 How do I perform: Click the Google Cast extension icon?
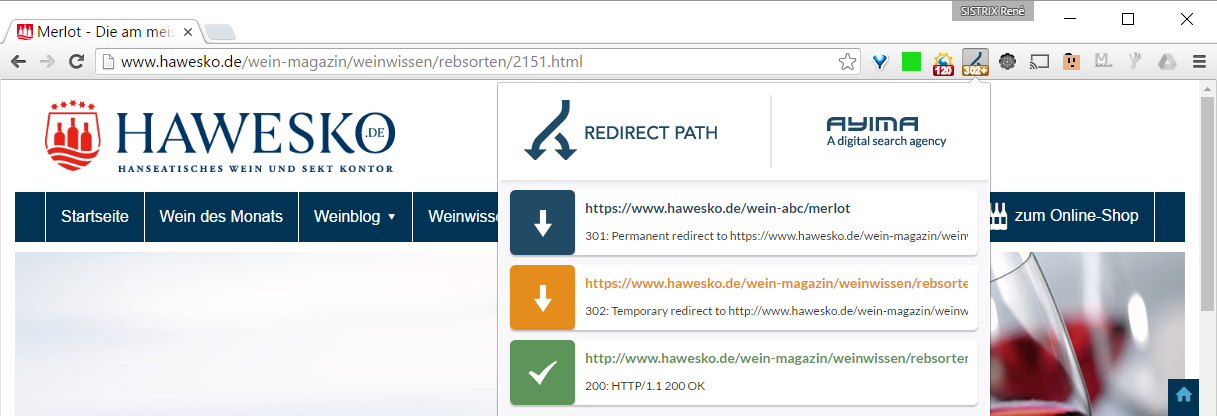coord(1039,62)
